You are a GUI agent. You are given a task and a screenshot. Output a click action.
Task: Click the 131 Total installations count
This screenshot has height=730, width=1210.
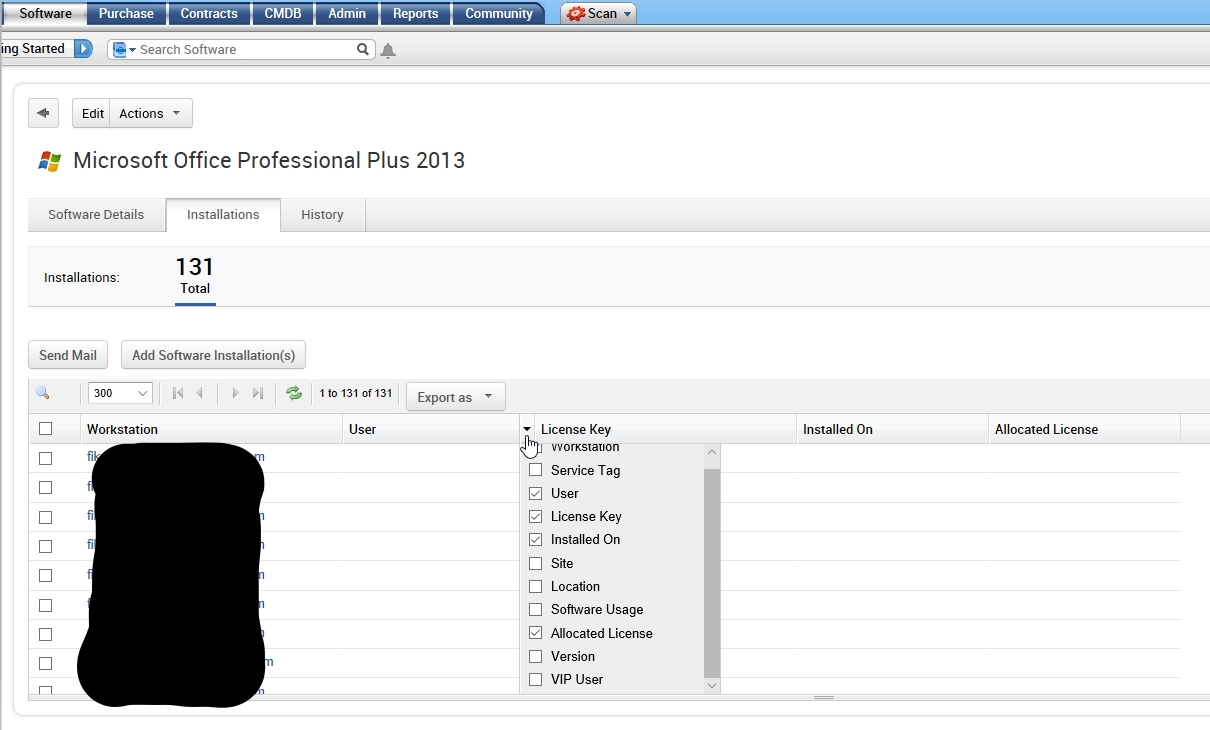pos(195,278)
